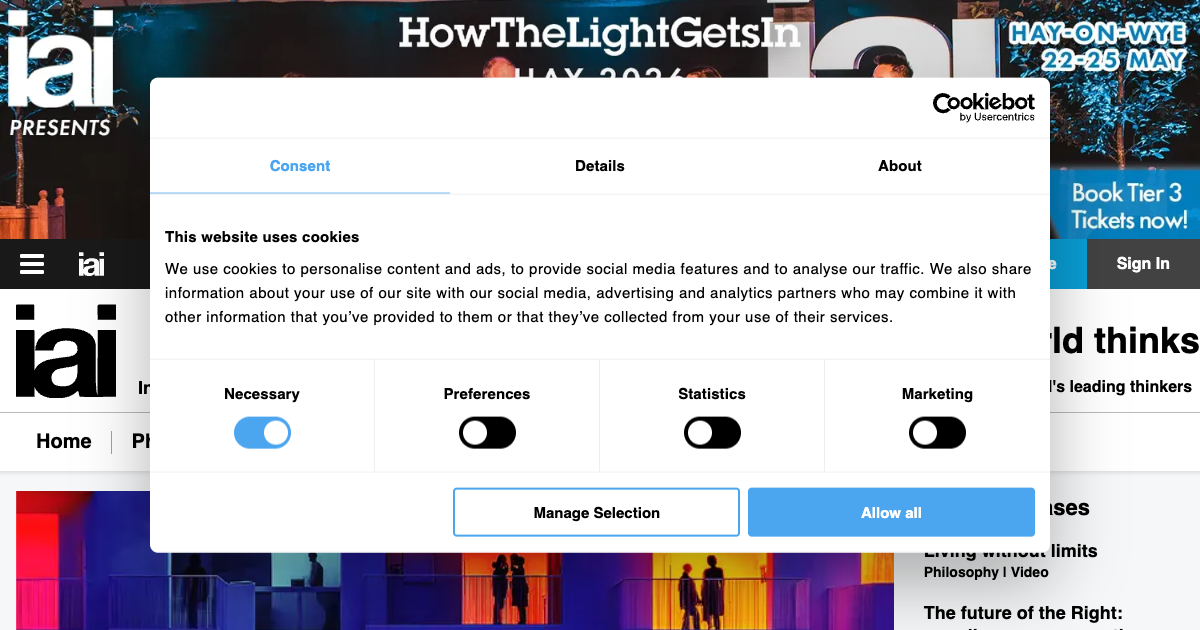Select the Consent tab
This screenshot has width=1200, height=630.
point(300,166)
